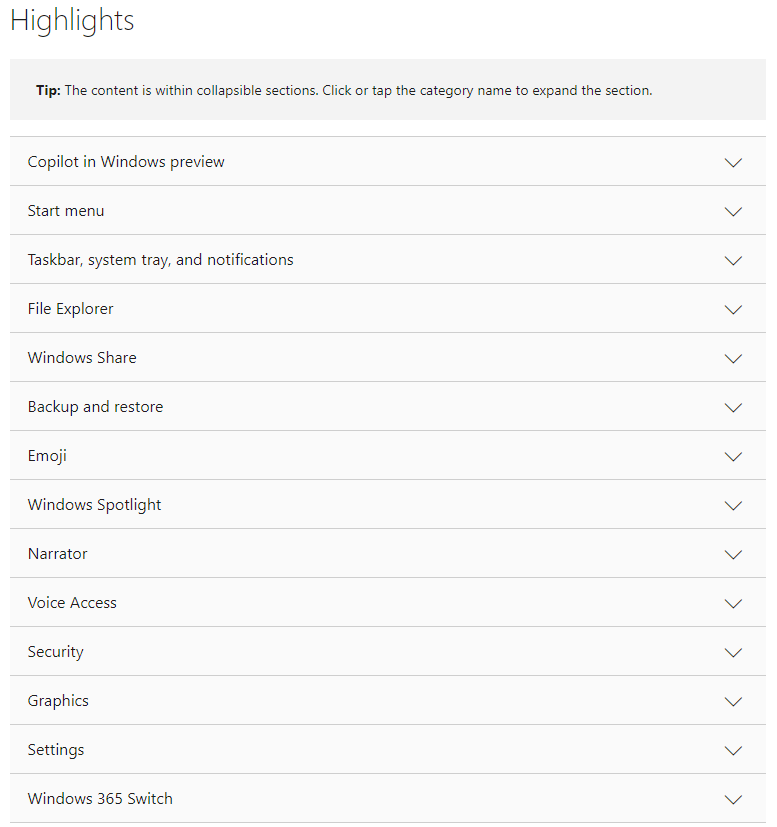Open the Settings collapsible section
This screenshot has height=827, width=777.
point(388,749)
